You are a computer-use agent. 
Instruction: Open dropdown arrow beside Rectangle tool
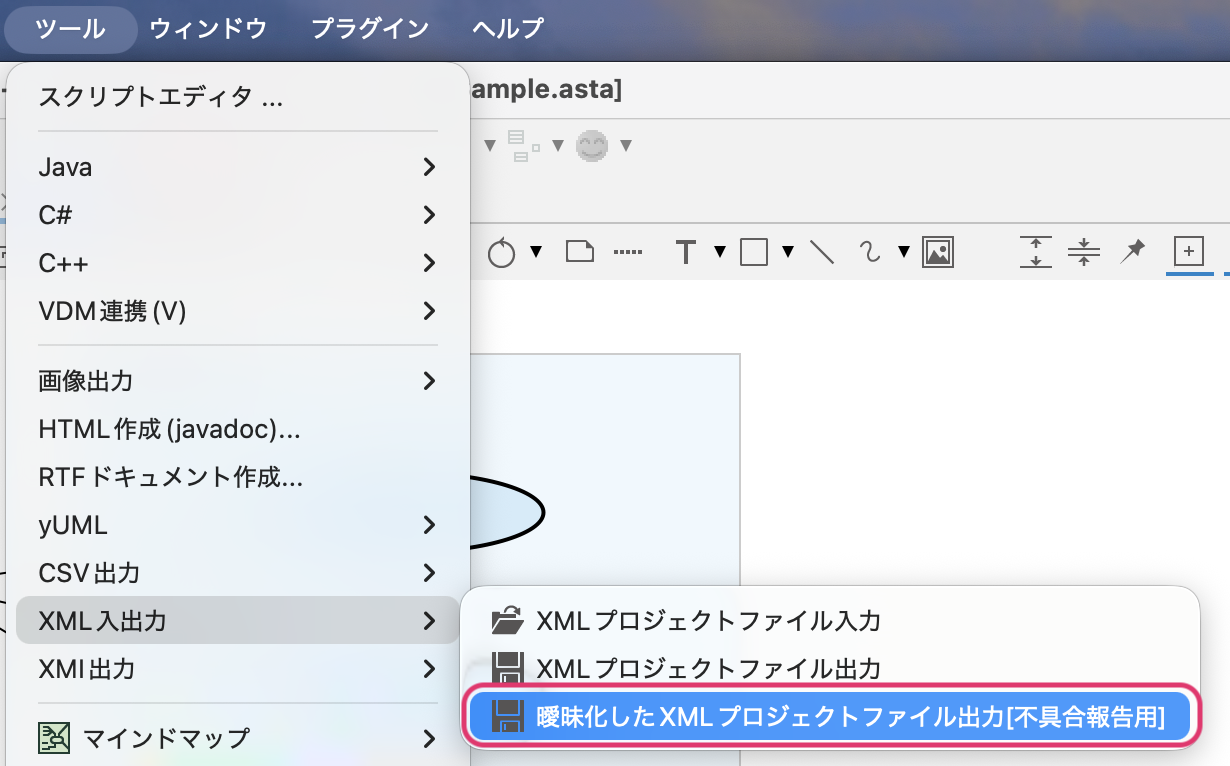(788, 252)
